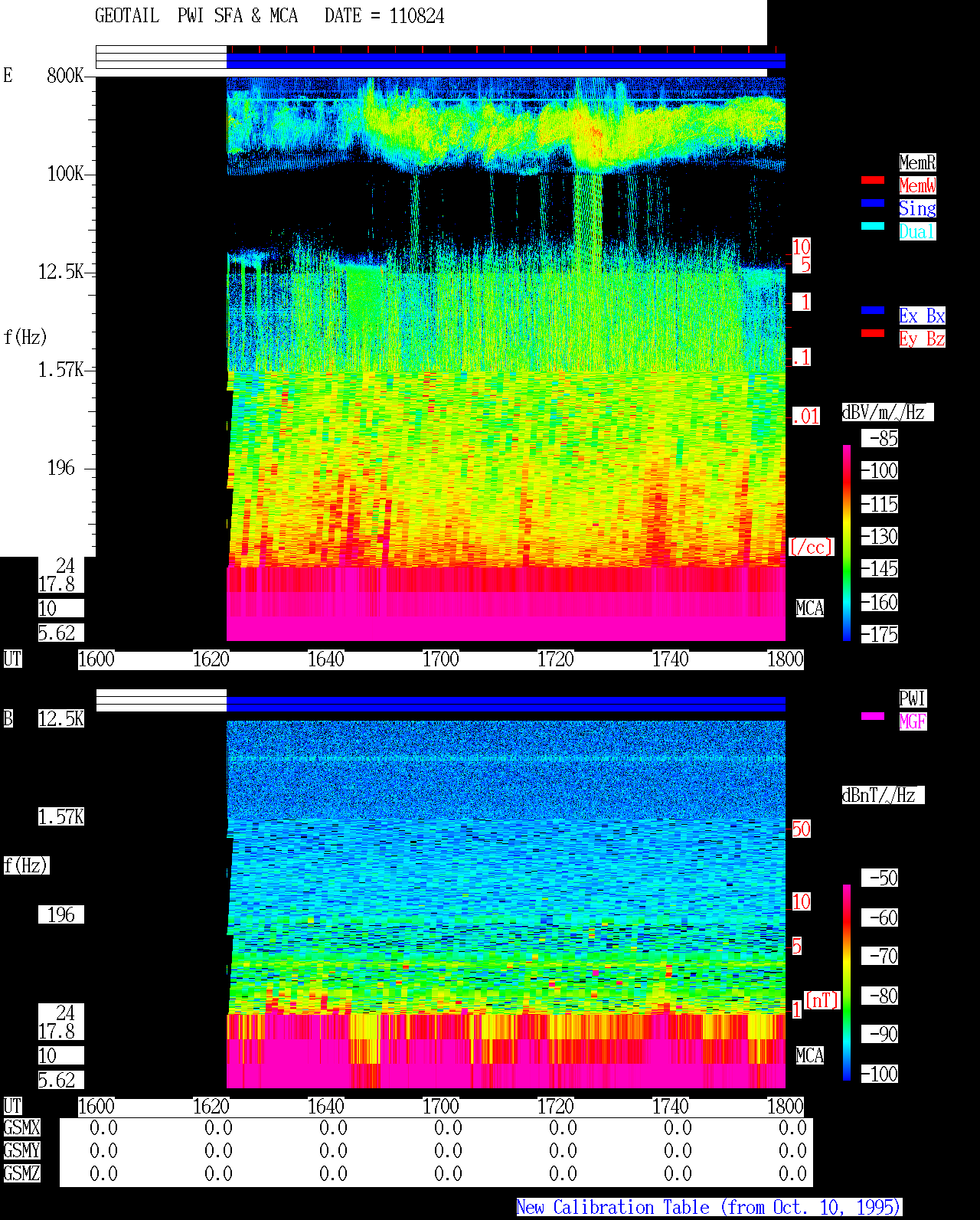Click the '1.57K' label on B panel axis
This screenshot has width=980, height=1220.
61,816
